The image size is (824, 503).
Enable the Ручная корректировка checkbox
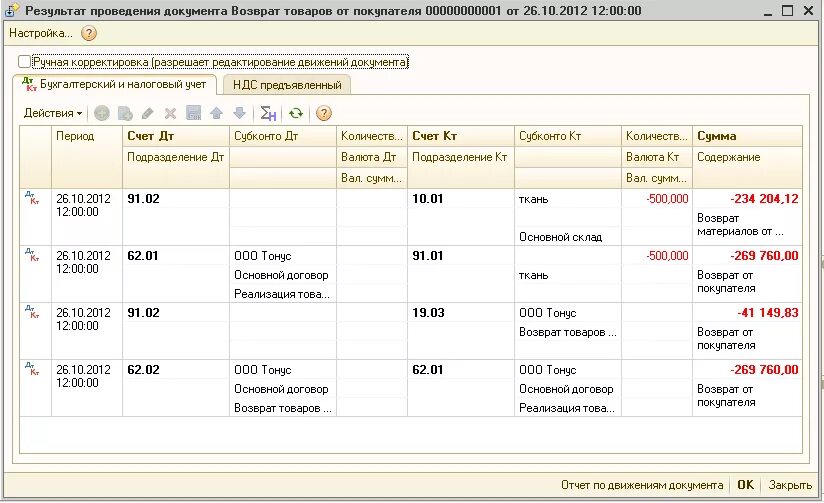24,62
